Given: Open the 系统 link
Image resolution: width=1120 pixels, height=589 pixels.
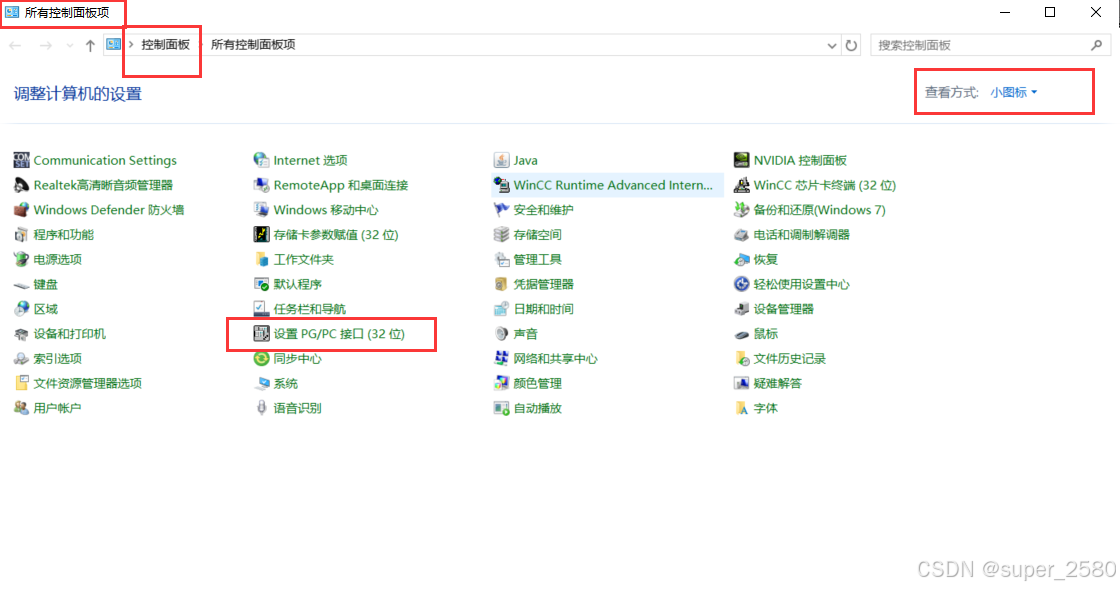Looking at the screenshot, I should pos(286,383).
